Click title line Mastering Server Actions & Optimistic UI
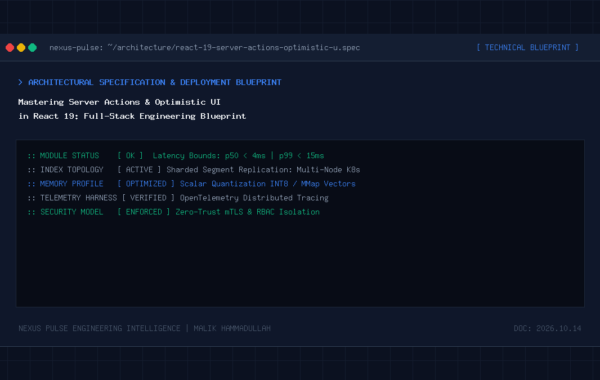 click(119, 102)
